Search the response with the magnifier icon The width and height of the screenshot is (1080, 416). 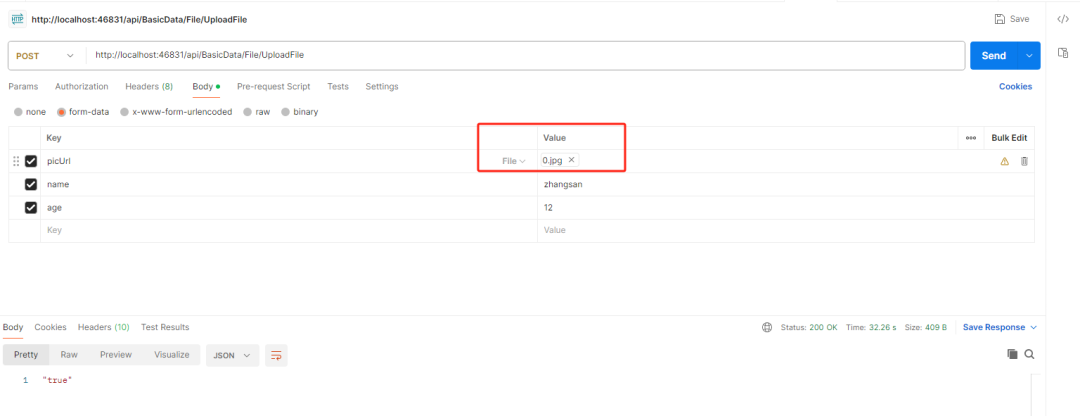(1029, 354)
